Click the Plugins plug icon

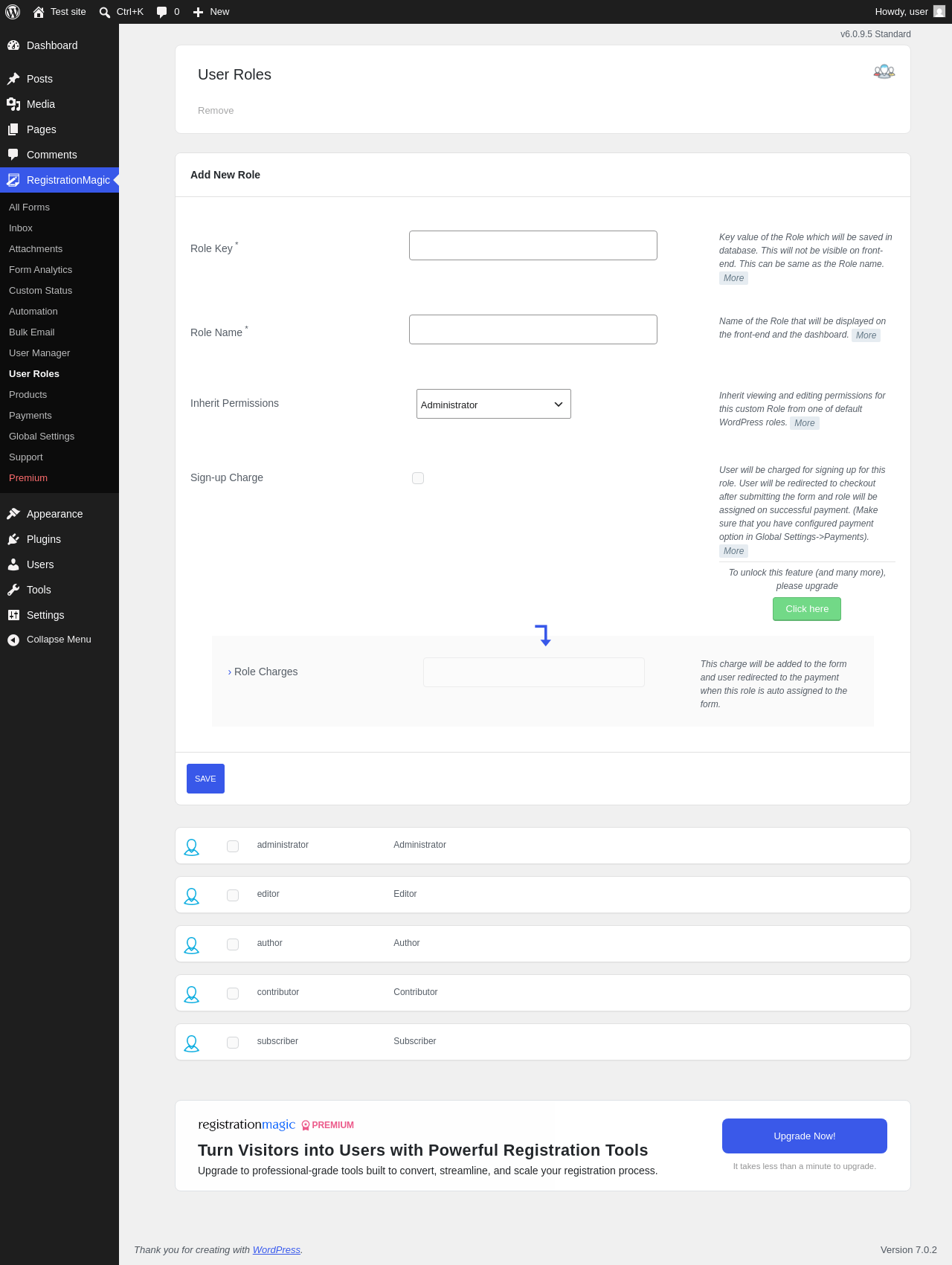(13, 539)
